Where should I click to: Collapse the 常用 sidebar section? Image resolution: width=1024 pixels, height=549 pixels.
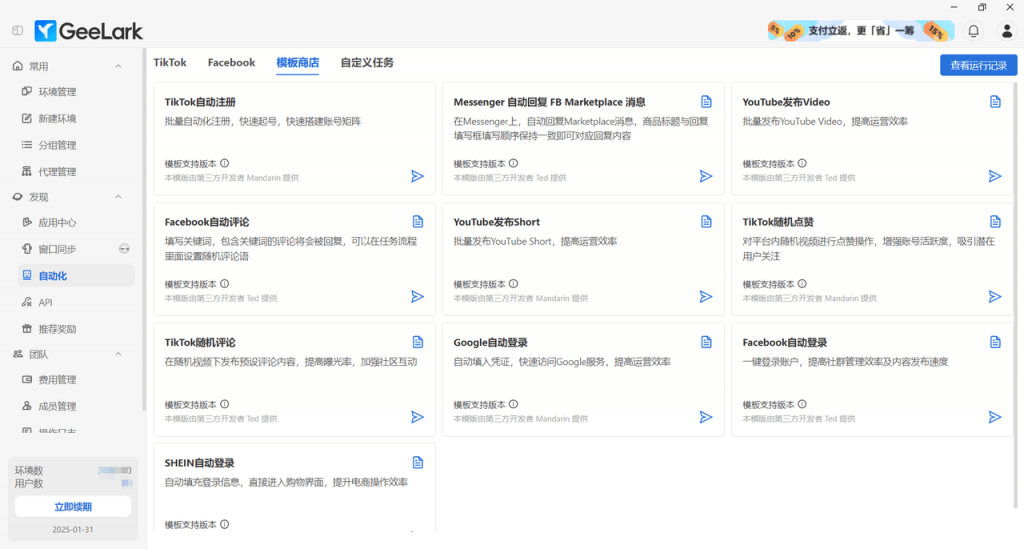pos(118,66)
